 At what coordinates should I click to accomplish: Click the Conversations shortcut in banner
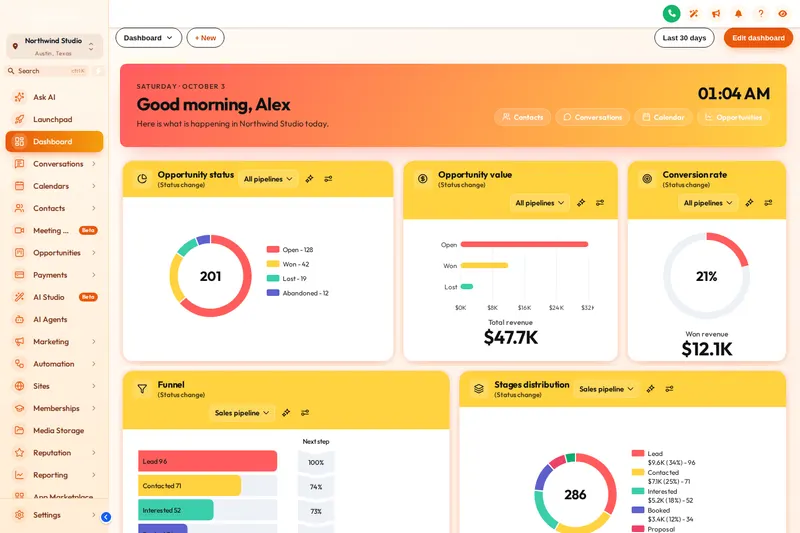(592, 117)
